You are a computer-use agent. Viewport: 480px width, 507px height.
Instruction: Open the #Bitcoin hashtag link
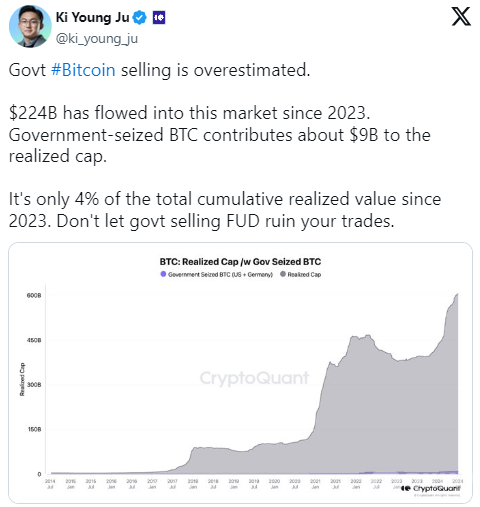tap(83, 70)
